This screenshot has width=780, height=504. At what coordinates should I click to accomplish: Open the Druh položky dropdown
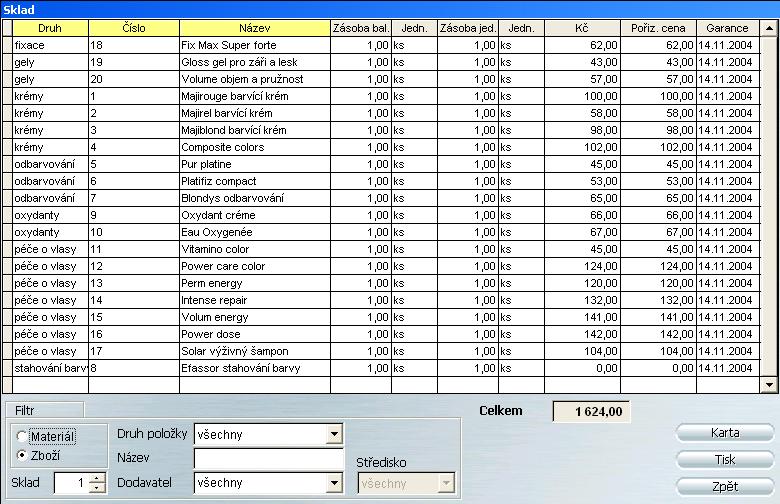[334, 435]
